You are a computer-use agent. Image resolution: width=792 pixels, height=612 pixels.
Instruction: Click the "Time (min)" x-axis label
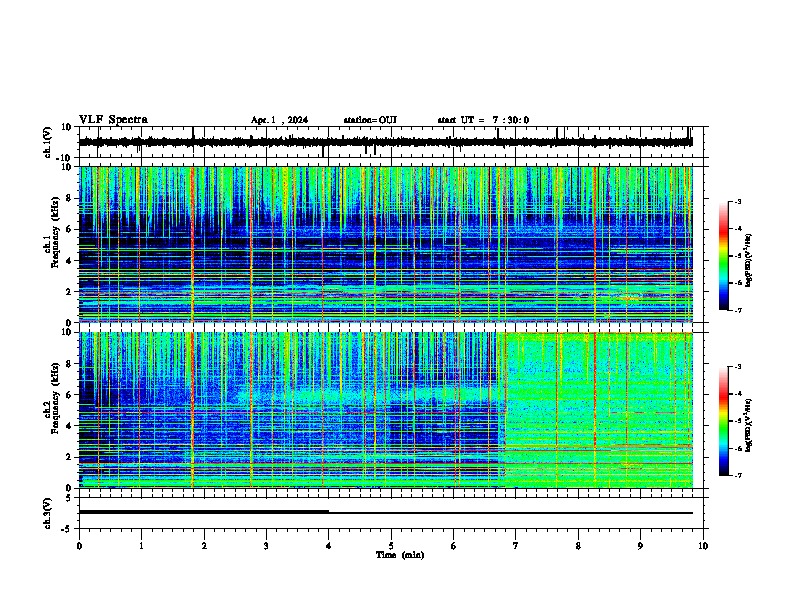(400, 555)
